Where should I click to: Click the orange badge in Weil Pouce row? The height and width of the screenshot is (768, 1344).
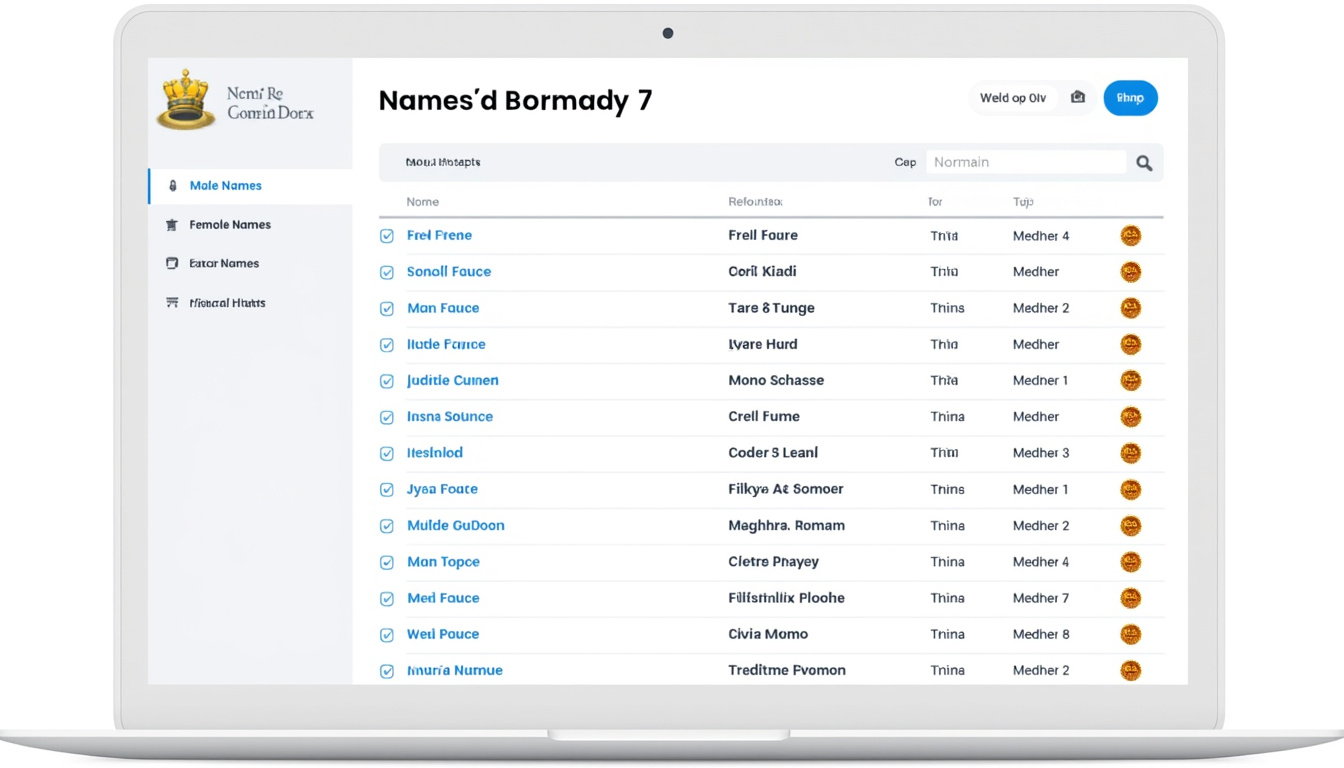[1130, 634]
